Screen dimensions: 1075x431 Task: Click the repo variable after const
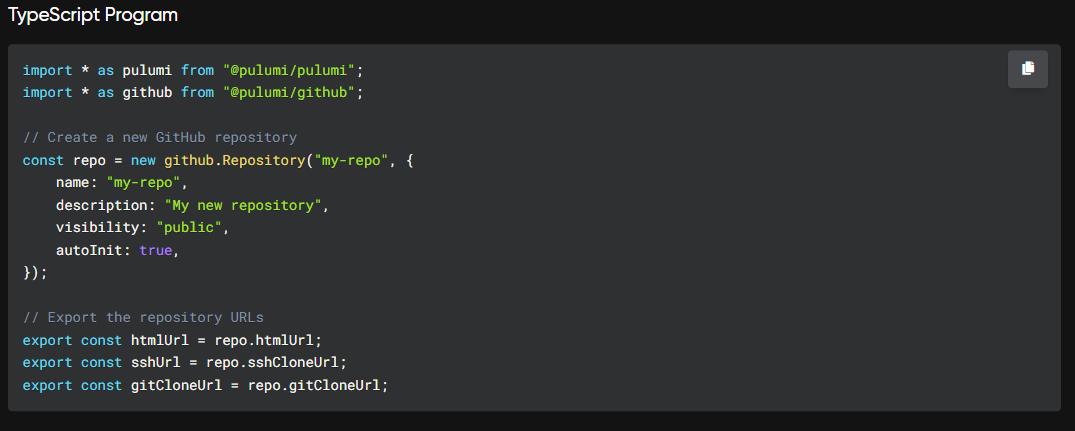point(89,160)
